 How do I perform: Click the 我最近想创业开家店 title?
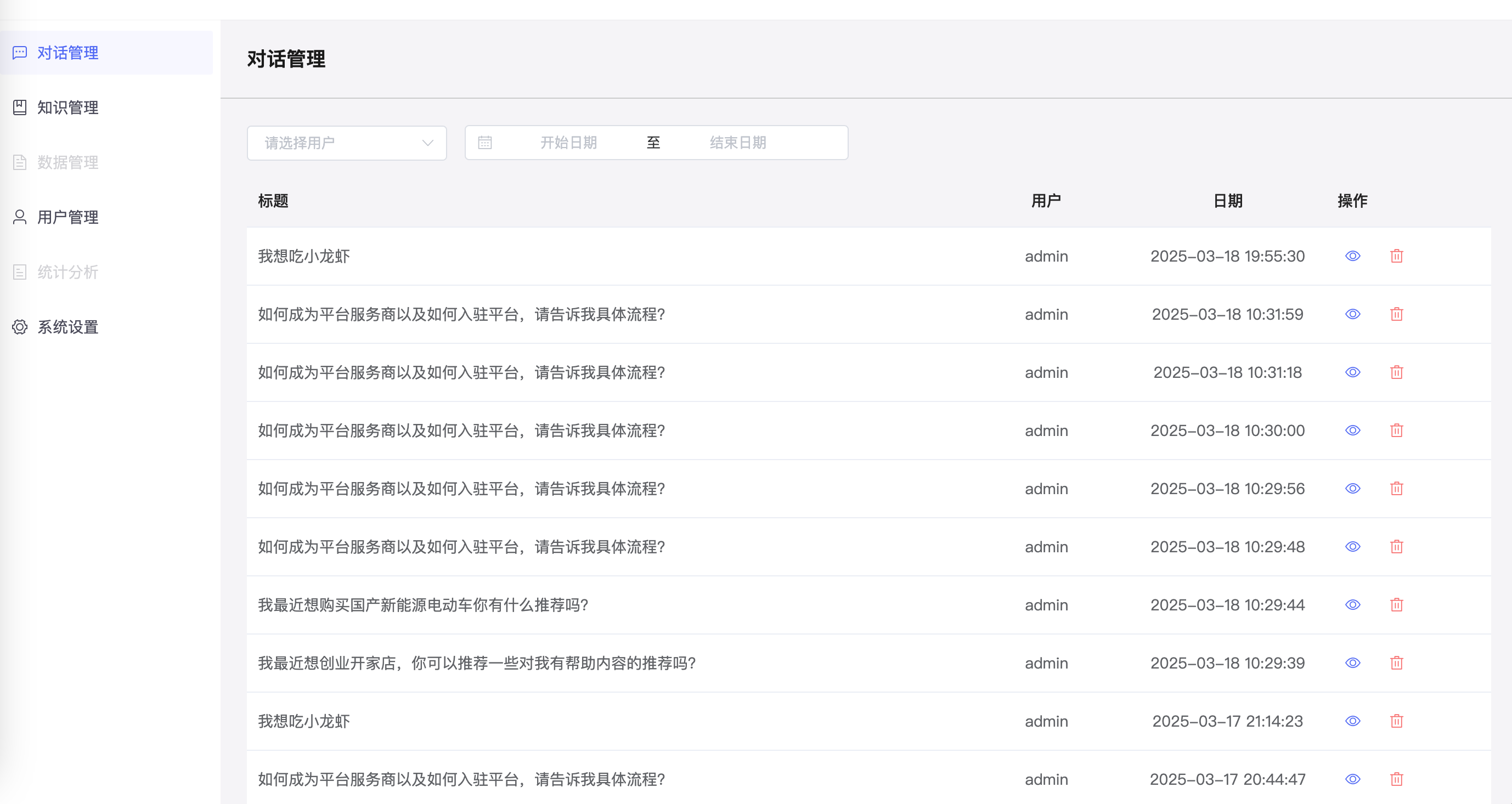[x=477, y=663]
